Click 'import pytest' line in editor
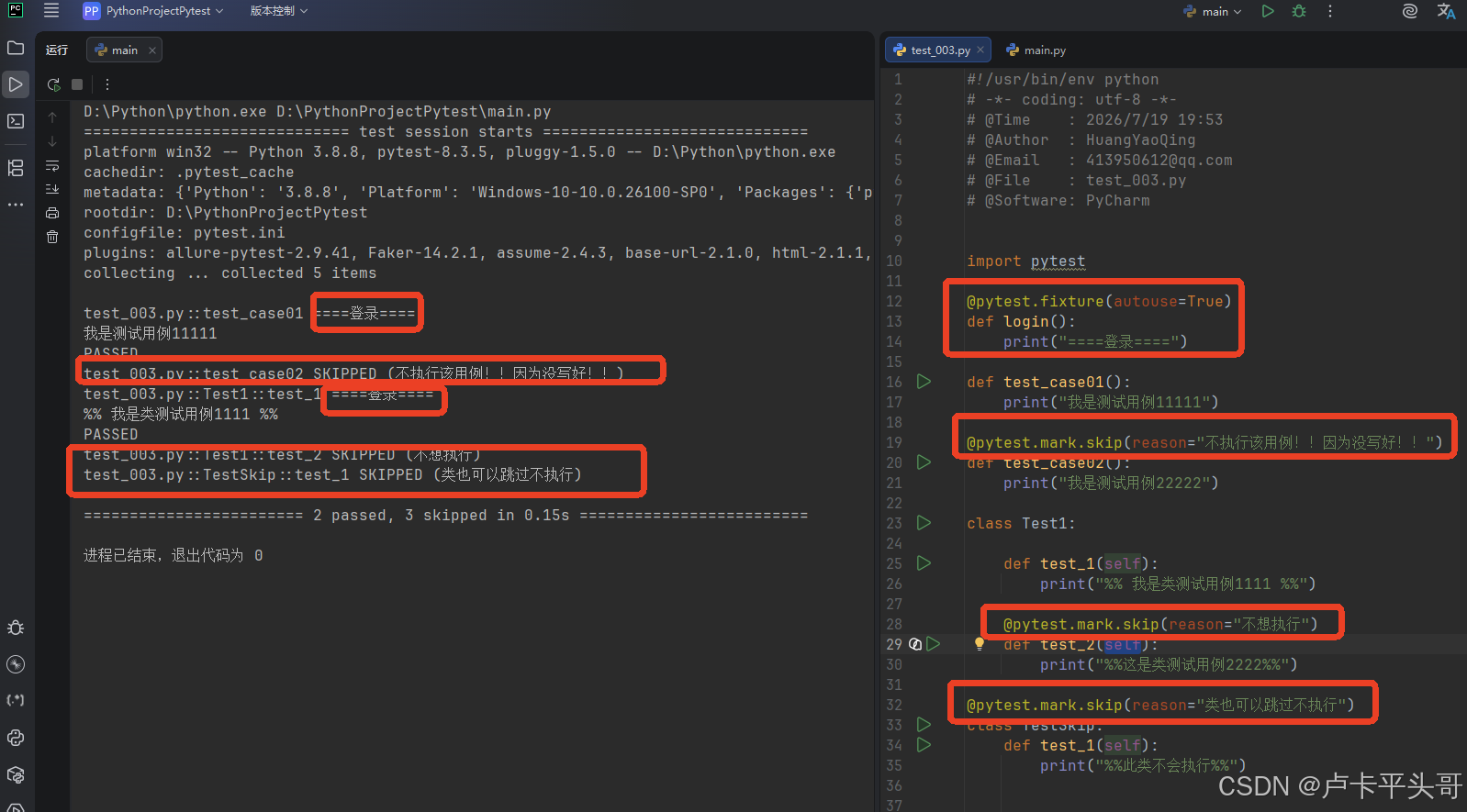This screenshot has height=812, width=1467. pos(1025,261)
